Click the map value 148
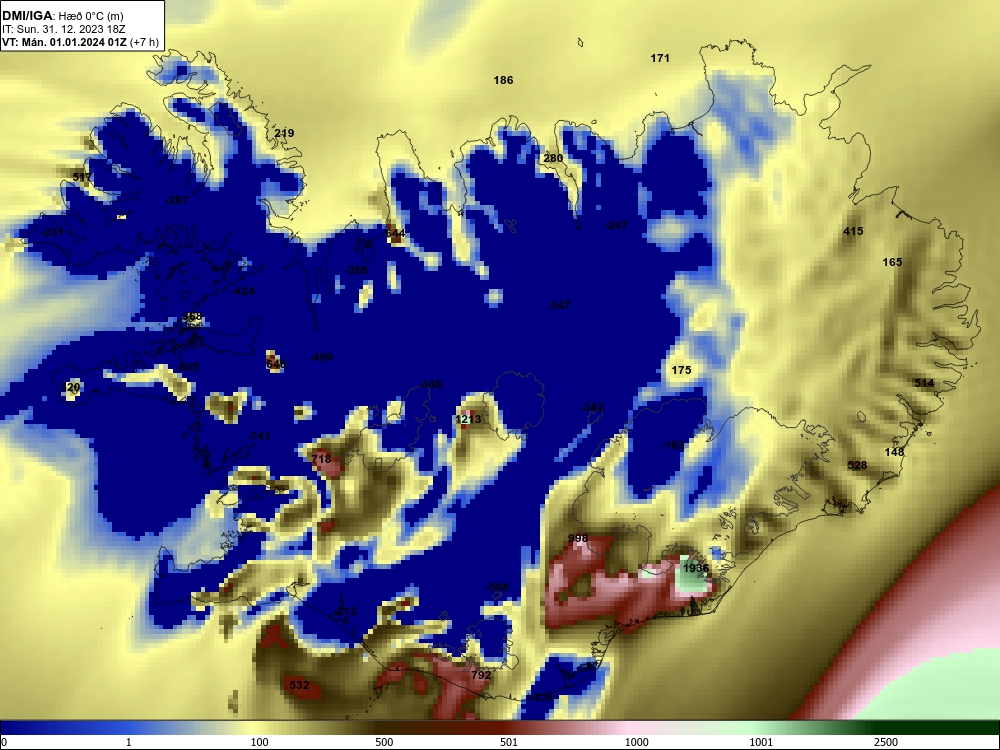This screenshot has height=750, width=1000. coord(894,452)
